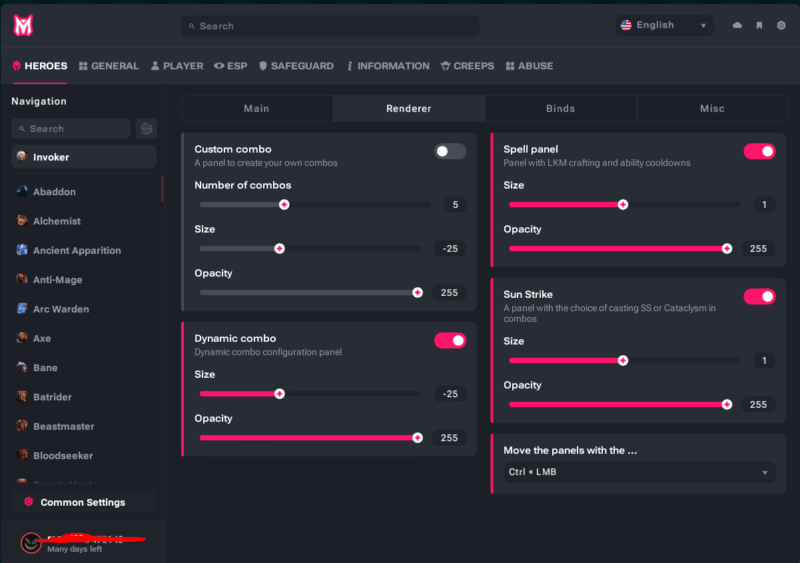Open the settings hexagon icon in header

781,25
